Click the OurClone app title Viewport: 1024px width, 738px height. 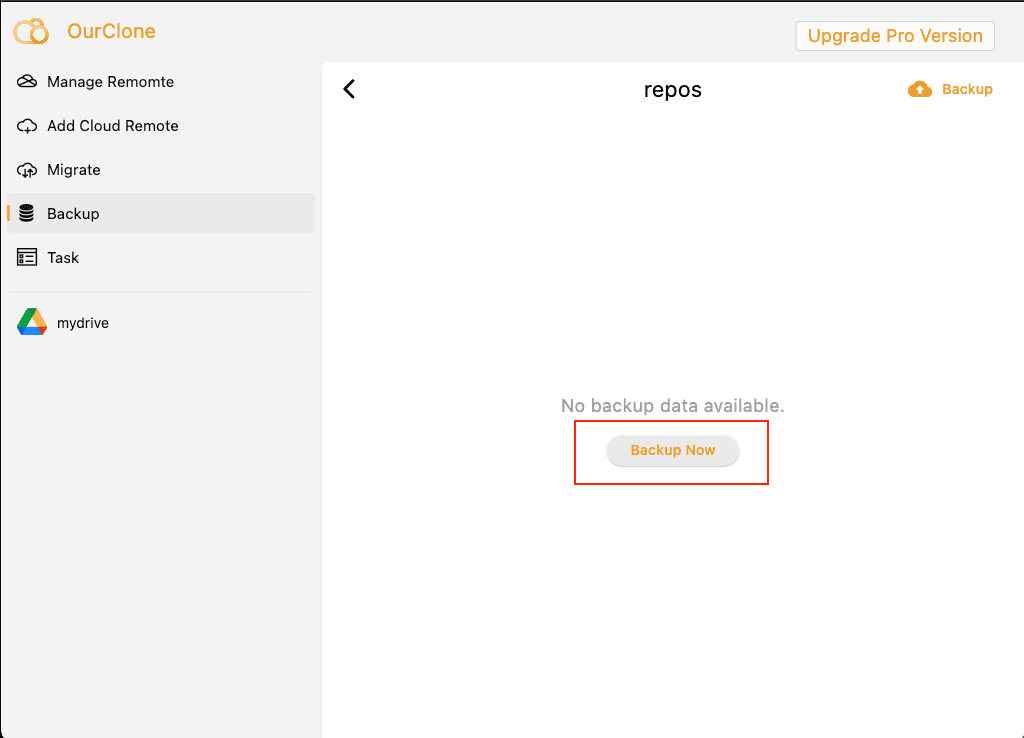111,31
